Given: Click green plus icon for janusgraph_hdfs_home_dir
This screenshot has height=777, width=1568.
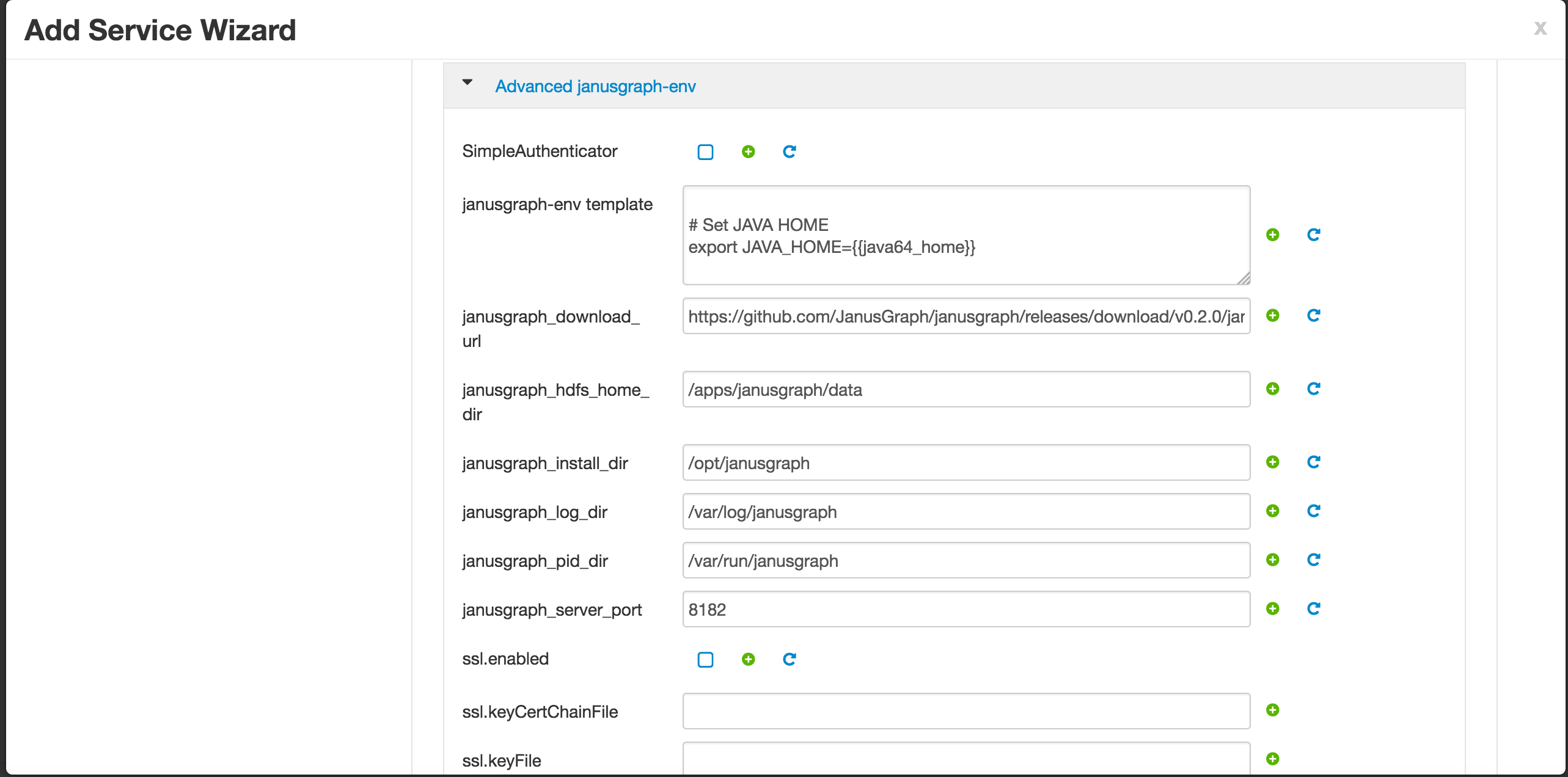Looking at the screenshot, I should (x=1273, y=388).
